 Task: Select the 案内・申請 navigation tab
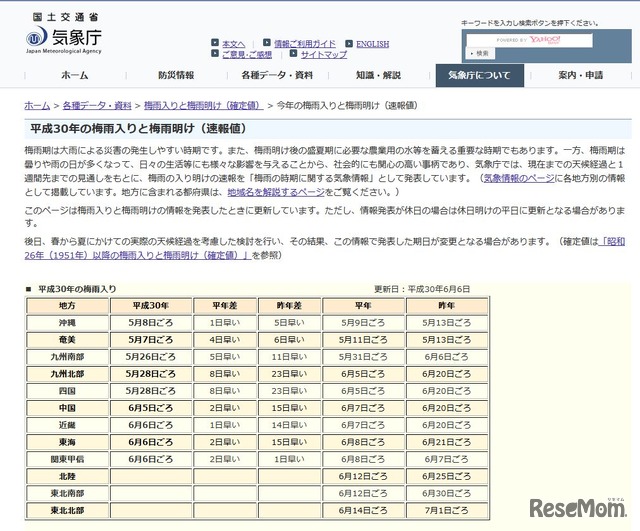[x=581, y=75]
